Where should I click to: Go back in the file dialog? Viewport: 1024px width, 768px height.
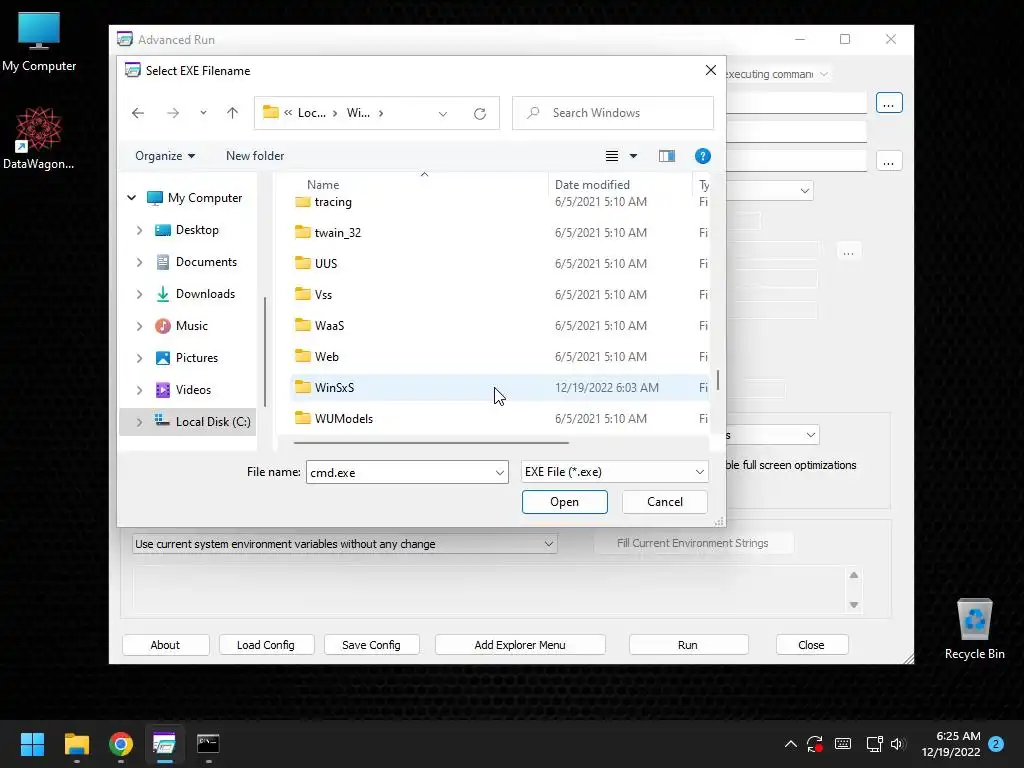(138, 113)
